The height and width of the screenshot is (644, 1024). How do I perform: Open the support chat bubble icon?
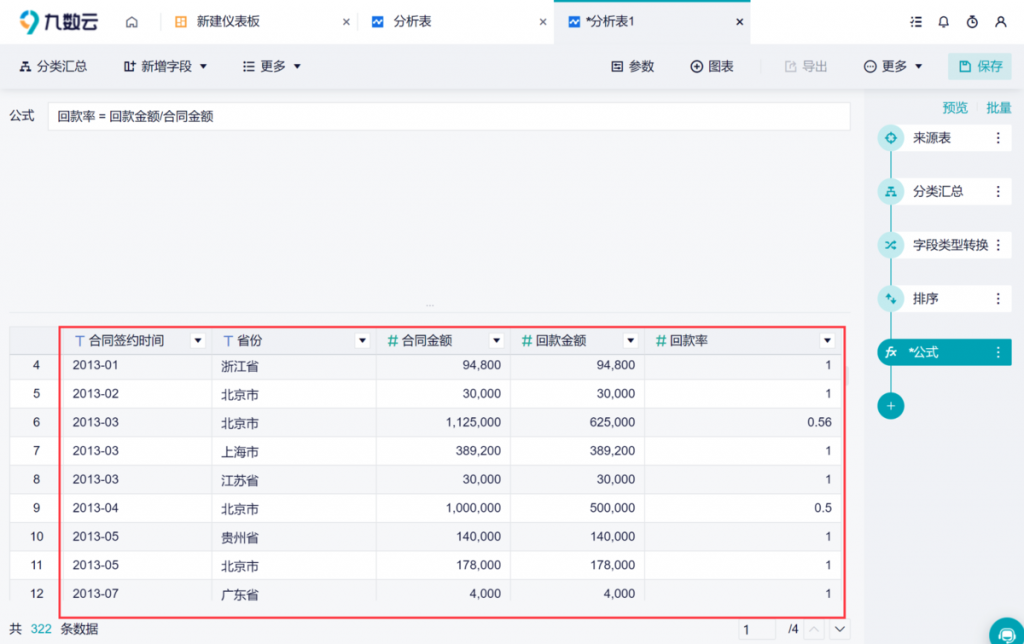coord(1005,632)
